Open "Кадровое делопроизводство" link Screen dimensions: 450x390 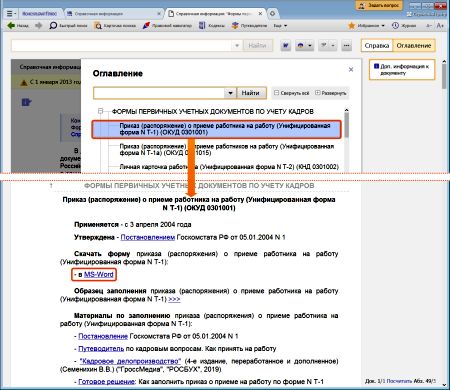click(130, 361)
